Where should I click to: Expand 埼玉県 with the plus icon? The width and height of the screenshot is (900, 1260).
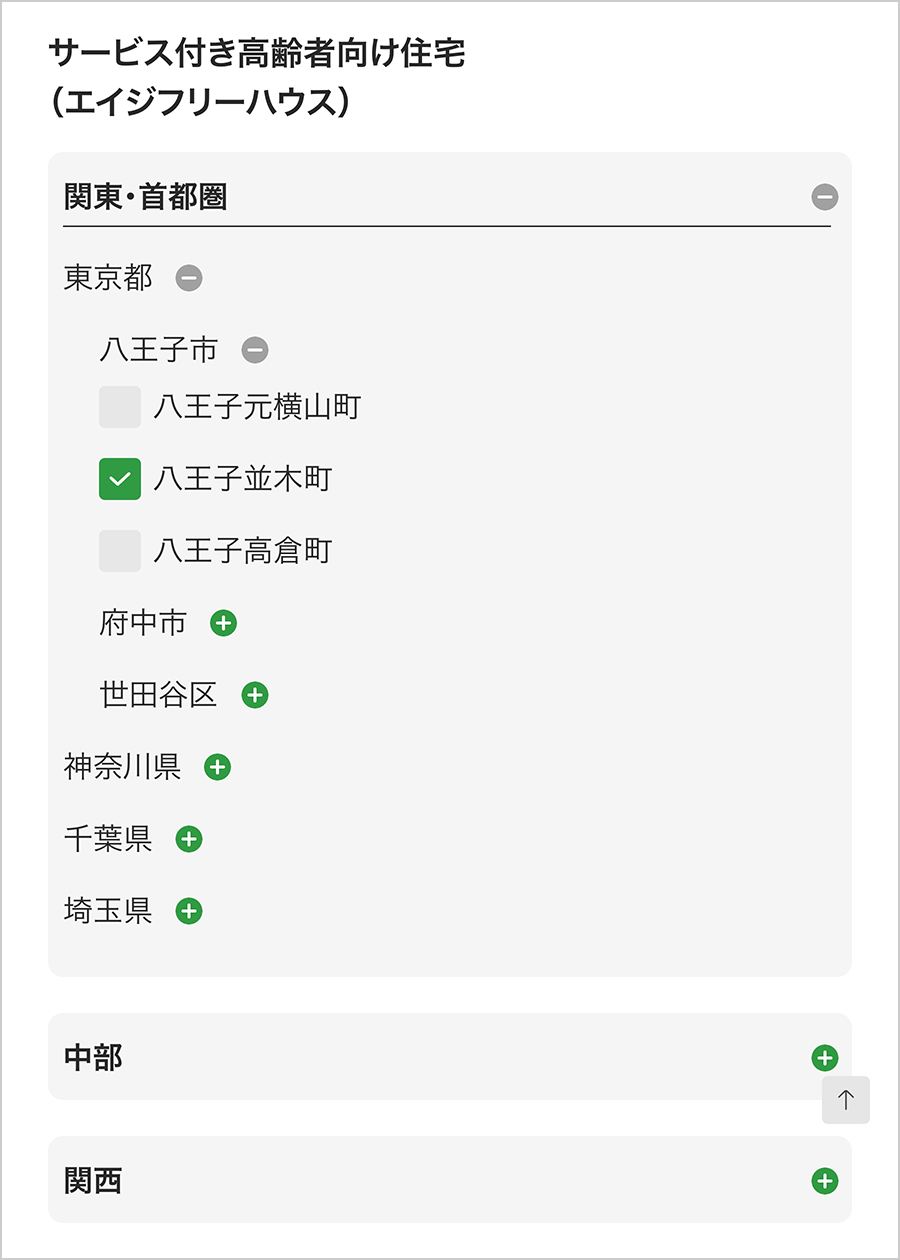pos(189,911)
